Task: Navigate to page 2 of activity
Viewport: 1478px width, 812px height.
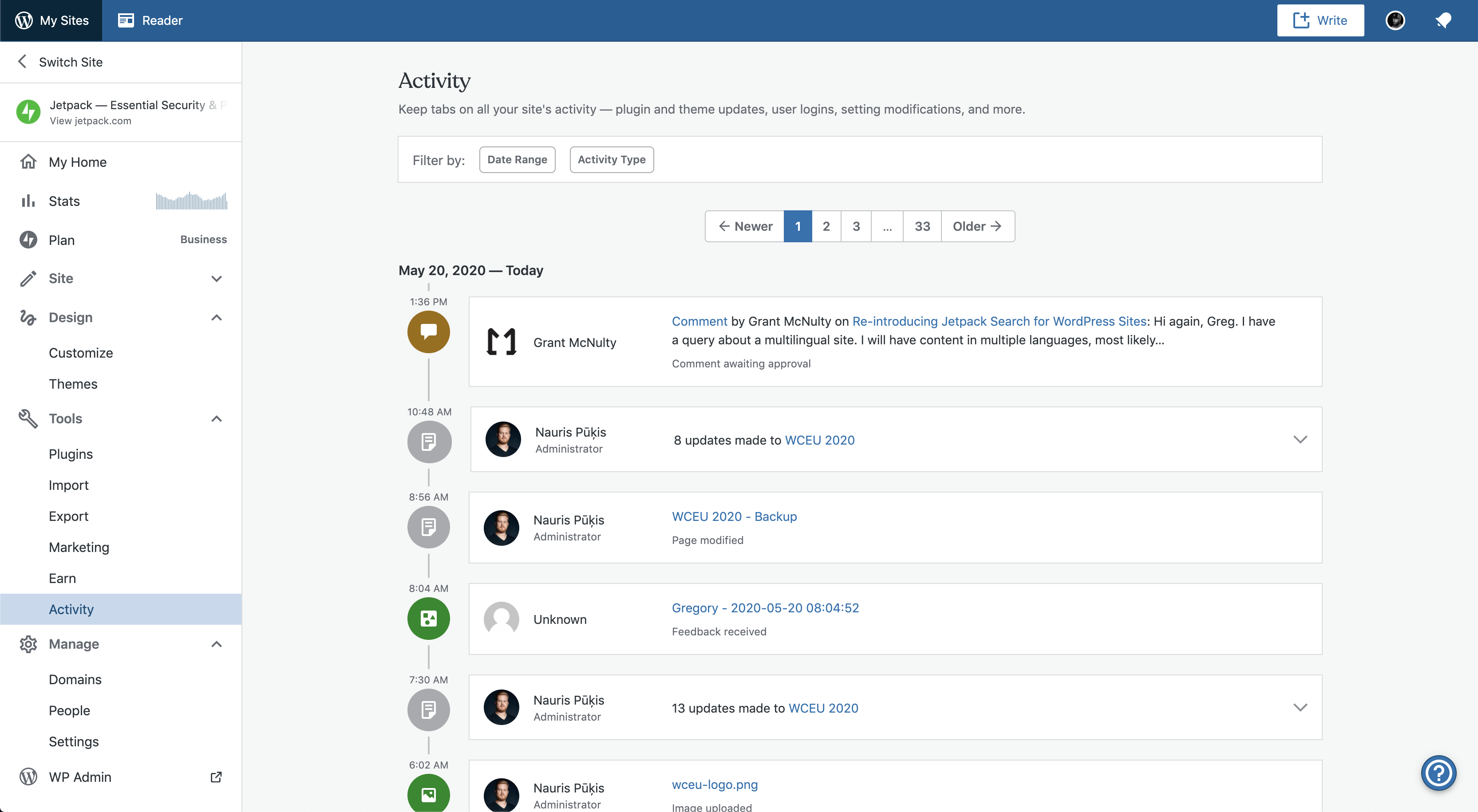Action: pyautogui.click(x=826, y=226)
